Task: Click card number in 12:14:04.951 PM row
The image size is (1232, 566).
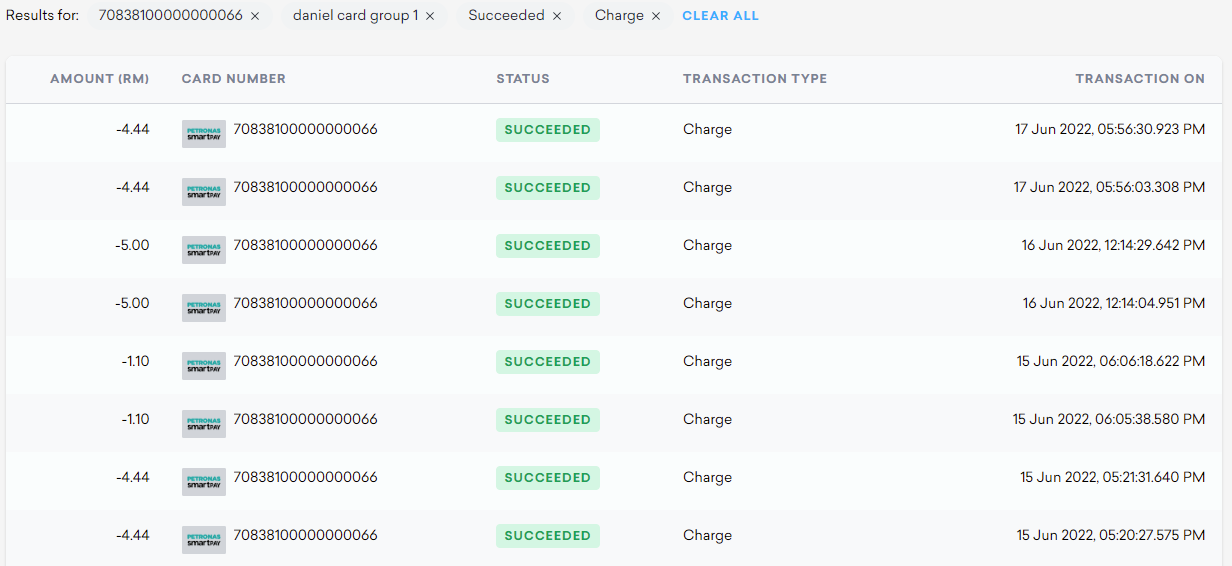Action: click(x=305, y=304)
